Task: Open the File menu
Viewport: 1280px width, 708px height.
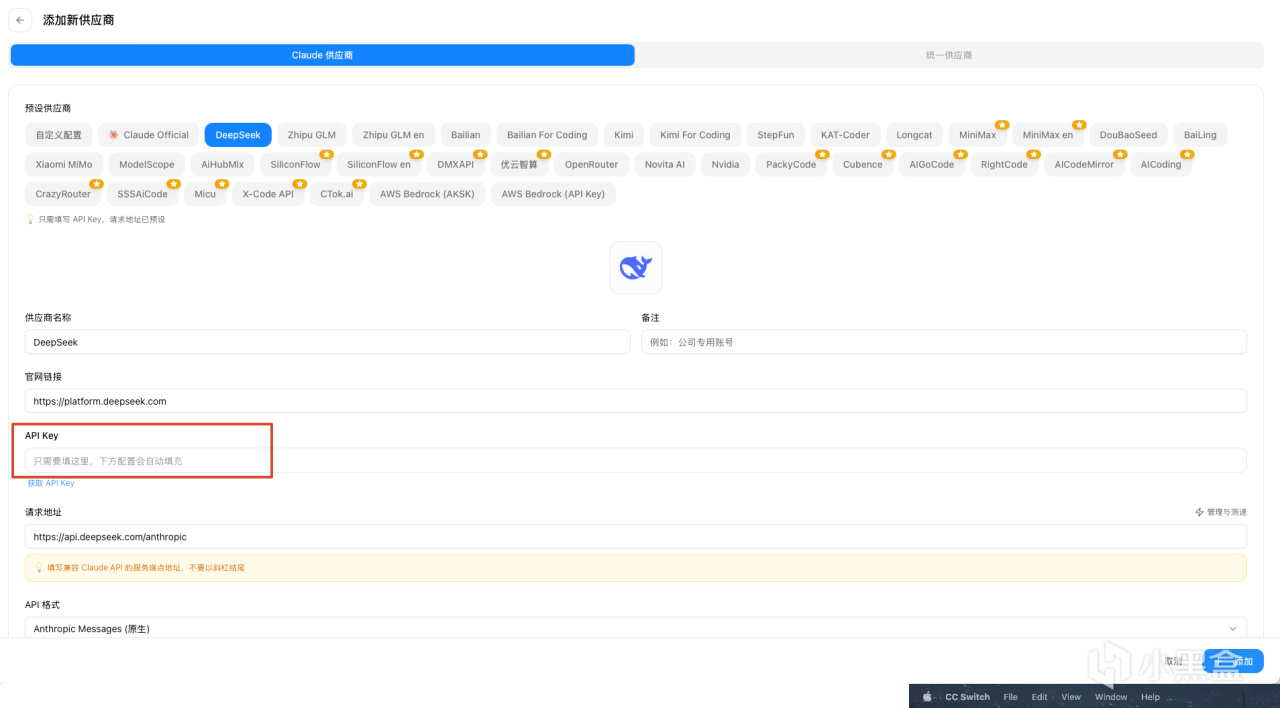Action: (x=1011, y=697)
